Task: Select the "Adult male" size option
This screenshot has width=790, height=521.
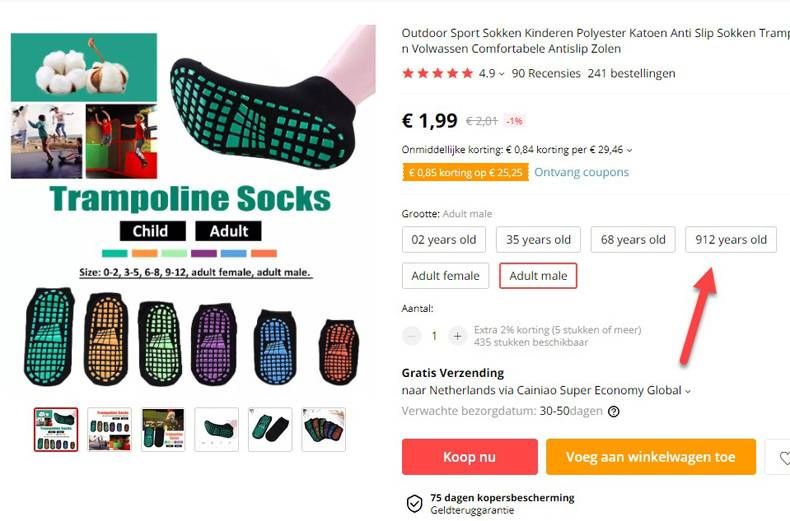Action: tap(538, 276)
